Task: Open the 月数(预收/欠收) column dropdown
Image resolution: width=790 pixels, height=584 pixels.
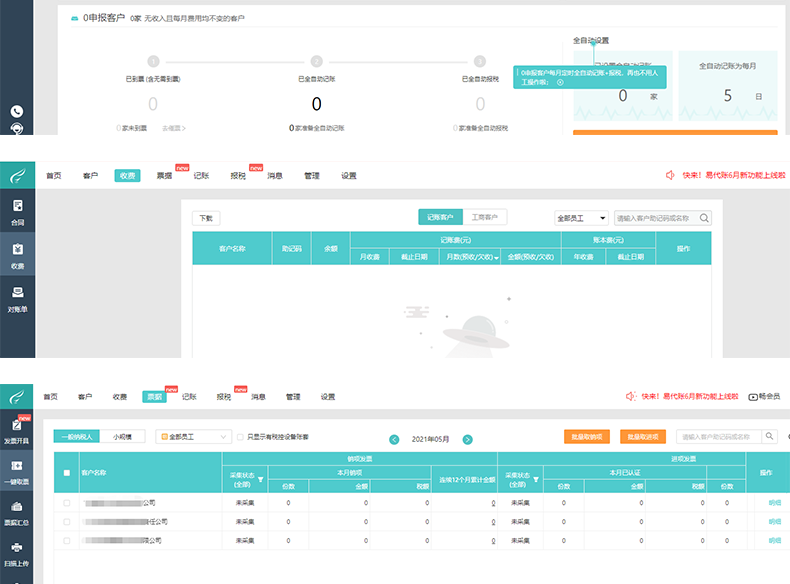Action: (x=497, y=258)
